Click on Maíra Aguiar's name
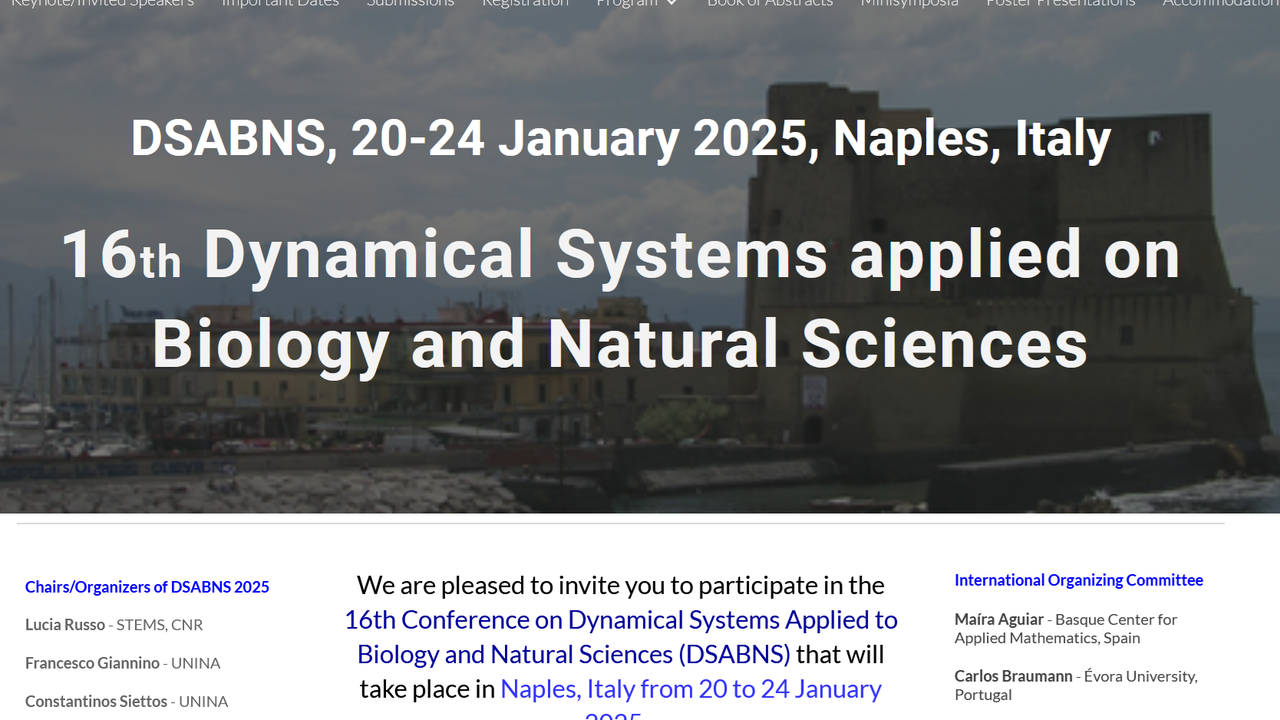Viewport: 1280px width, 720px height. point(998,620)
